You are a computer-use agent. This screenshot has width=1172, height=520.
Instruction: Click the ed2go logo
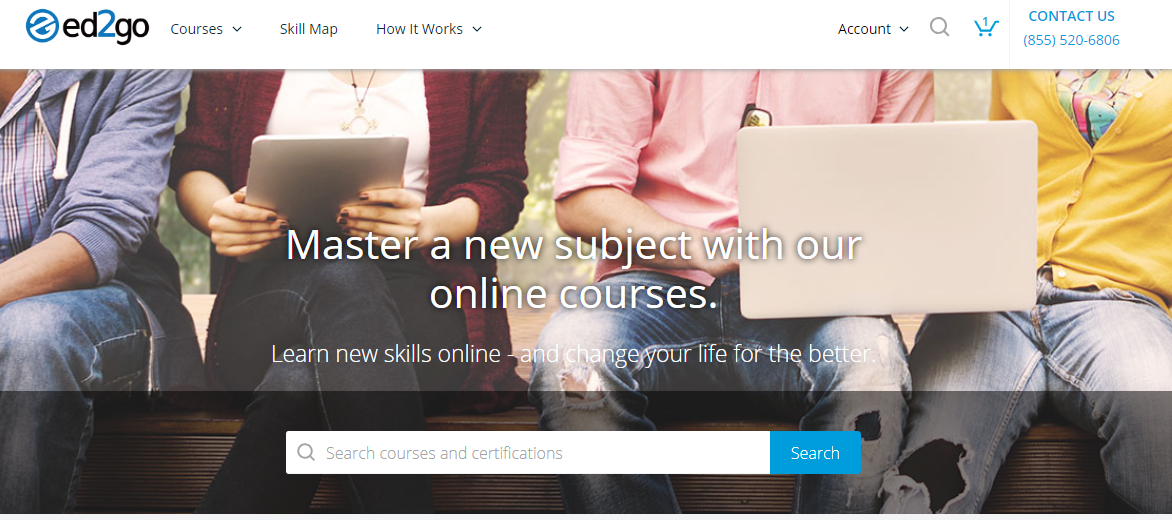point(87,27)
